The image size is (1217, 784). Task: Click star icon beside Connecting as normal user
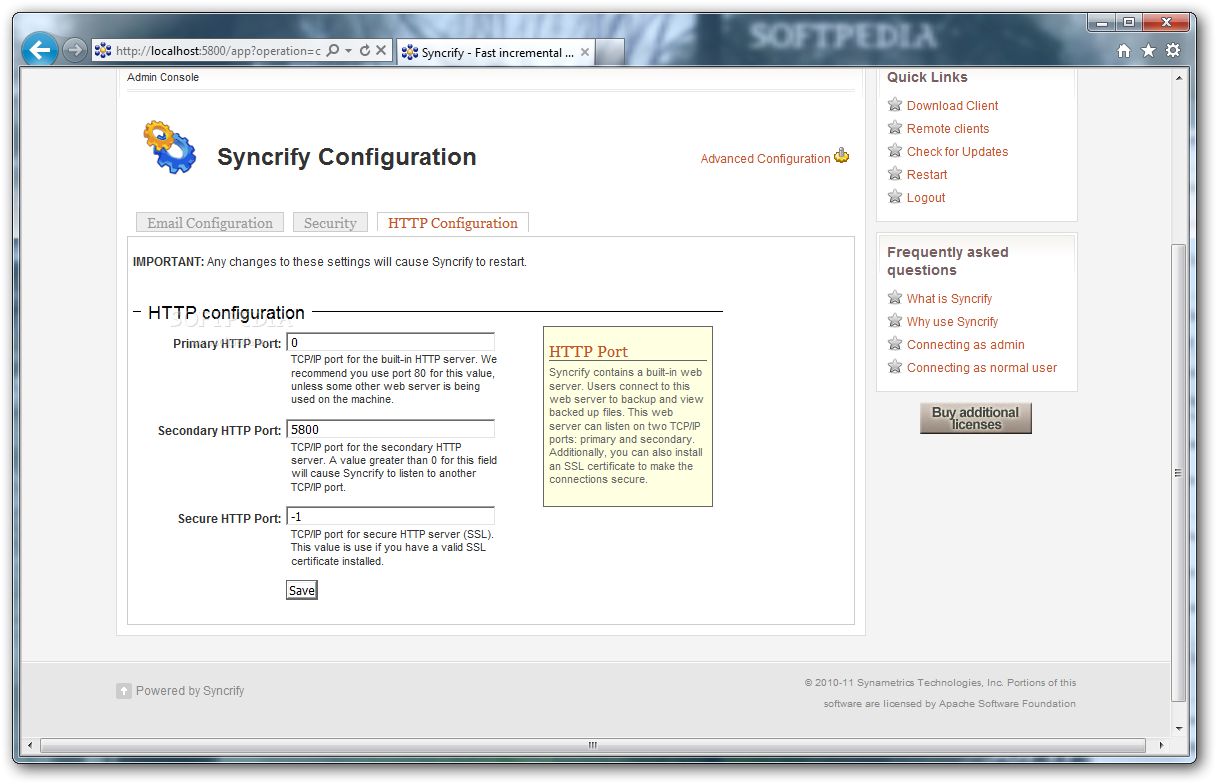[895, 366]
